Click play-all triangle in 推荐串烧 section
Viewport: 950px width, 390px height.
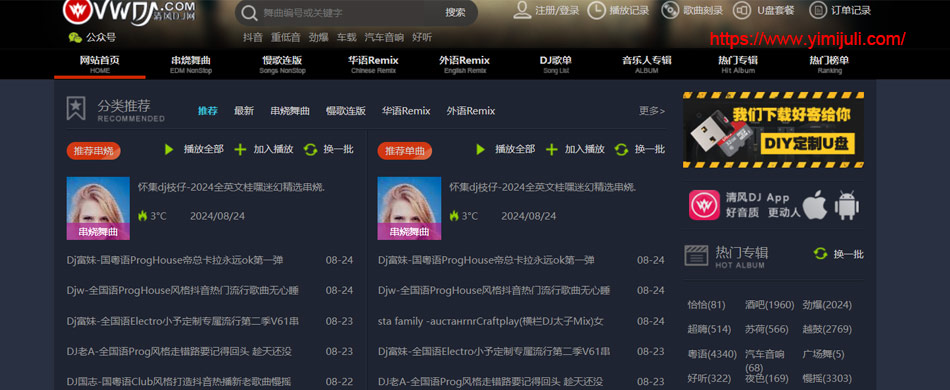(x=169, y=149)
